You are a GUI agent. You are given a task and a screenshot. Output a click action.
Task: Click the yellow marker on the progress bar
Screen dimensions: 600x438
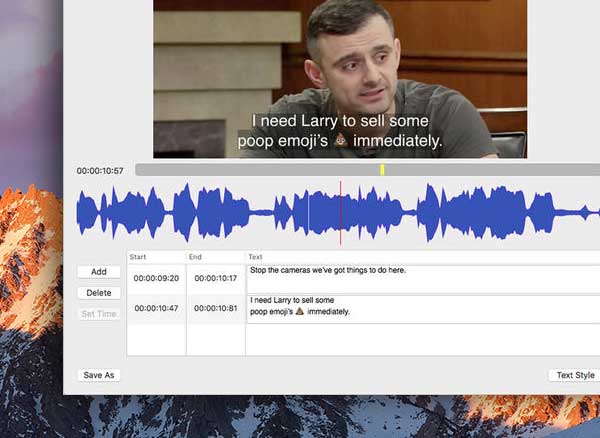click(382, 170)
